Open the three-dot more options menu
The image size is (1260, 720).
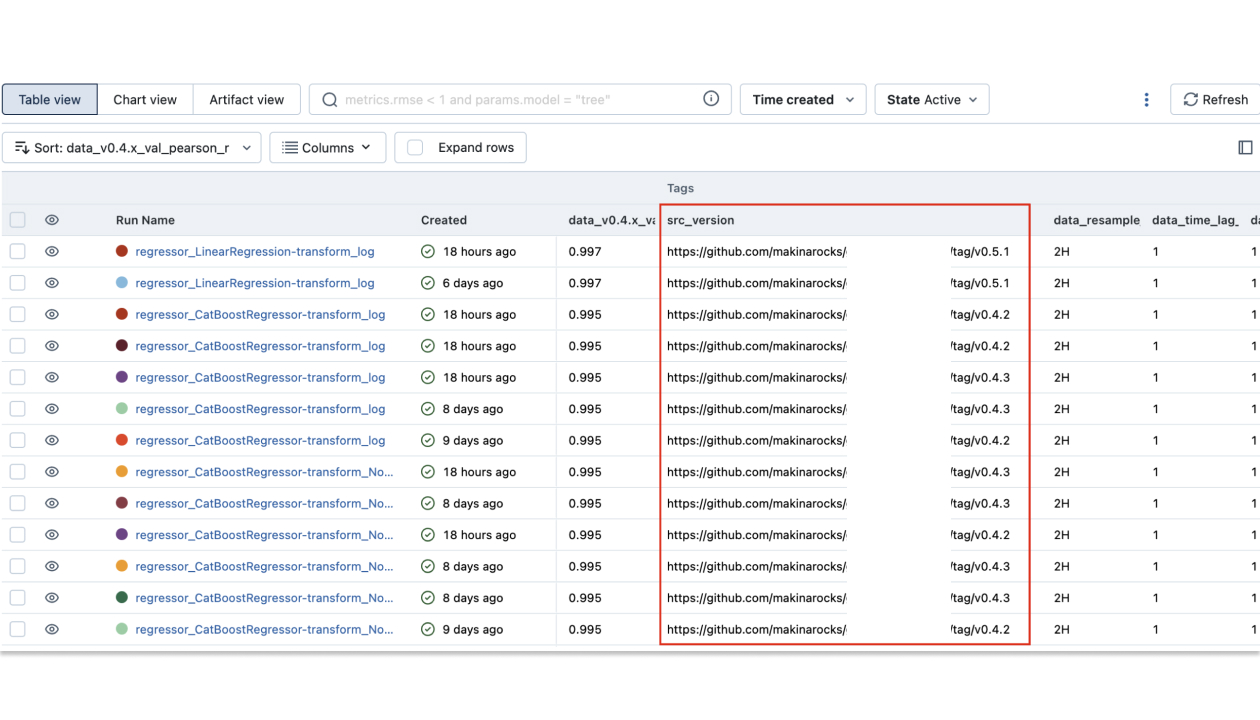point(1146,100)
